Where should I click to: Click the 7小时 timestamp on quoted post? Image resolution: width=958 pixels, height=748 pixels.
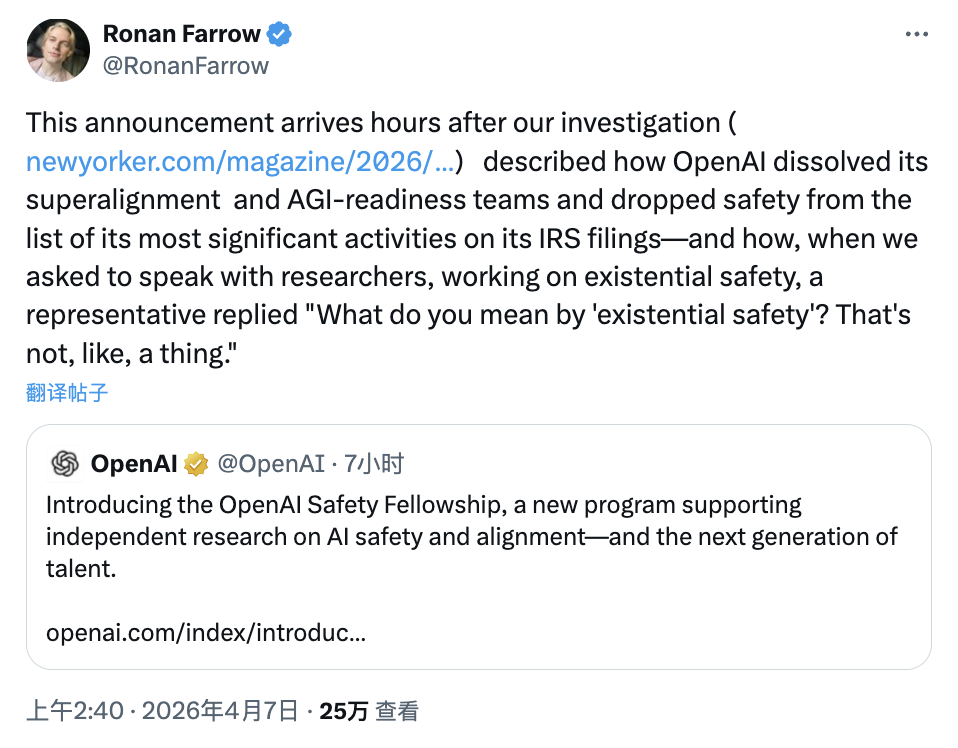click(373, 464)
